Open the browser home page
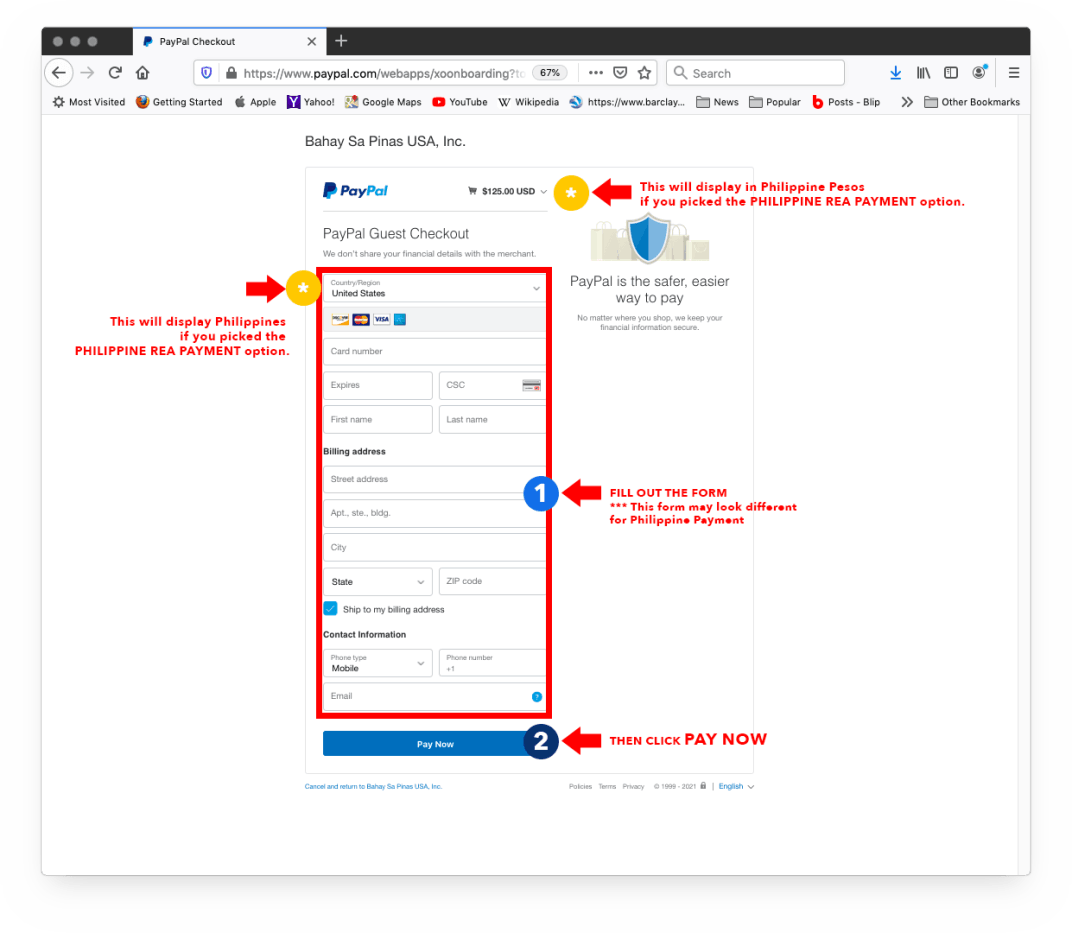1072x933 pixels. 142,72
